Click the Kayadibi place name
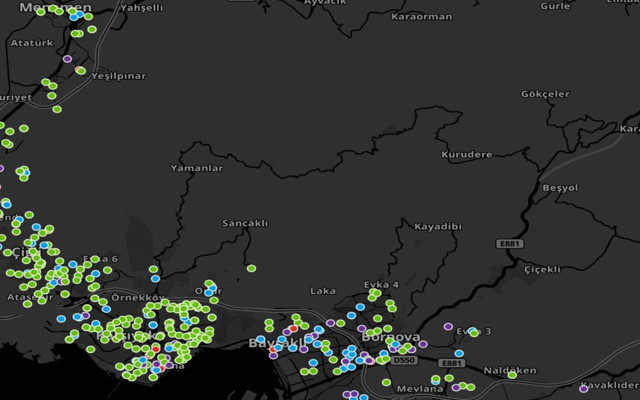This screenshot has height=400, width=640. [437, 226]
